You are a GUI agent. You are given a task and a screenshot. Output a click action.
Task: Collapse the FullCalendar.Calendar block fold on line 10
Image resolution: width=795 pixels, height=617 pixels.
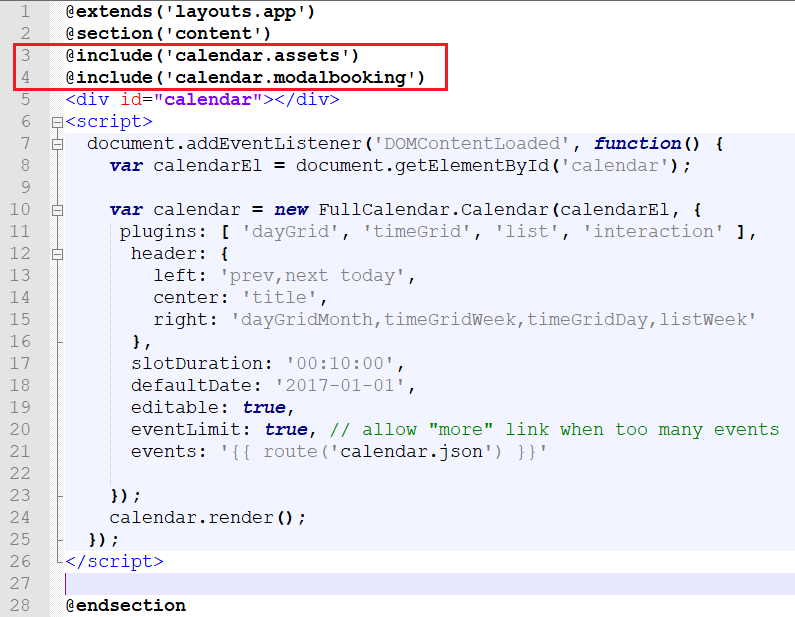[57, 210]
